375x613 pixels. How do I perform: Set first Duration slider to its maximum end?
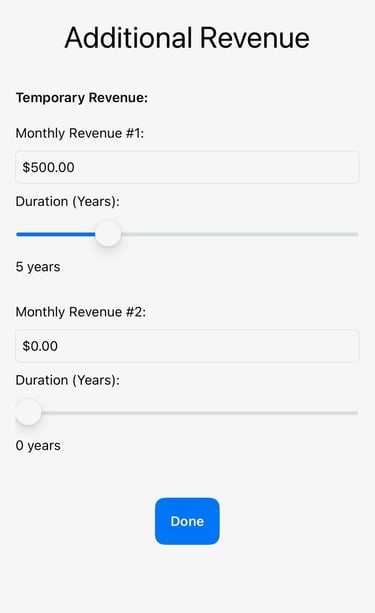[x=357, y=234]
